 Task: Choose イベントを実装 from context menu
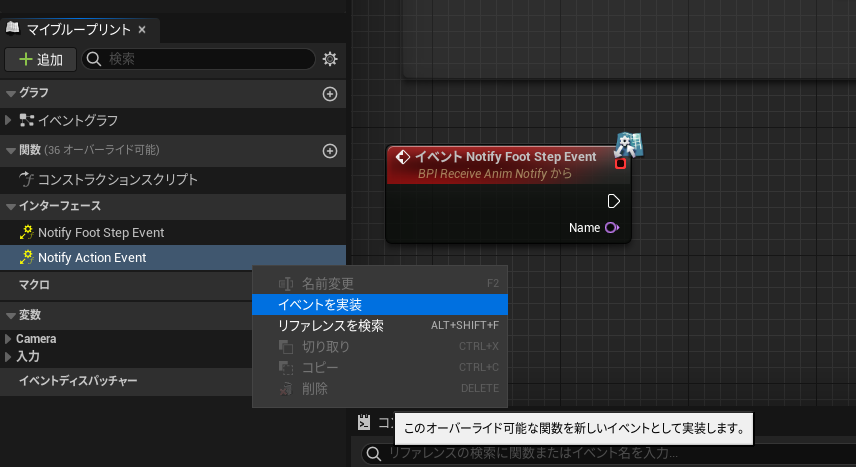tap(380, 304)
